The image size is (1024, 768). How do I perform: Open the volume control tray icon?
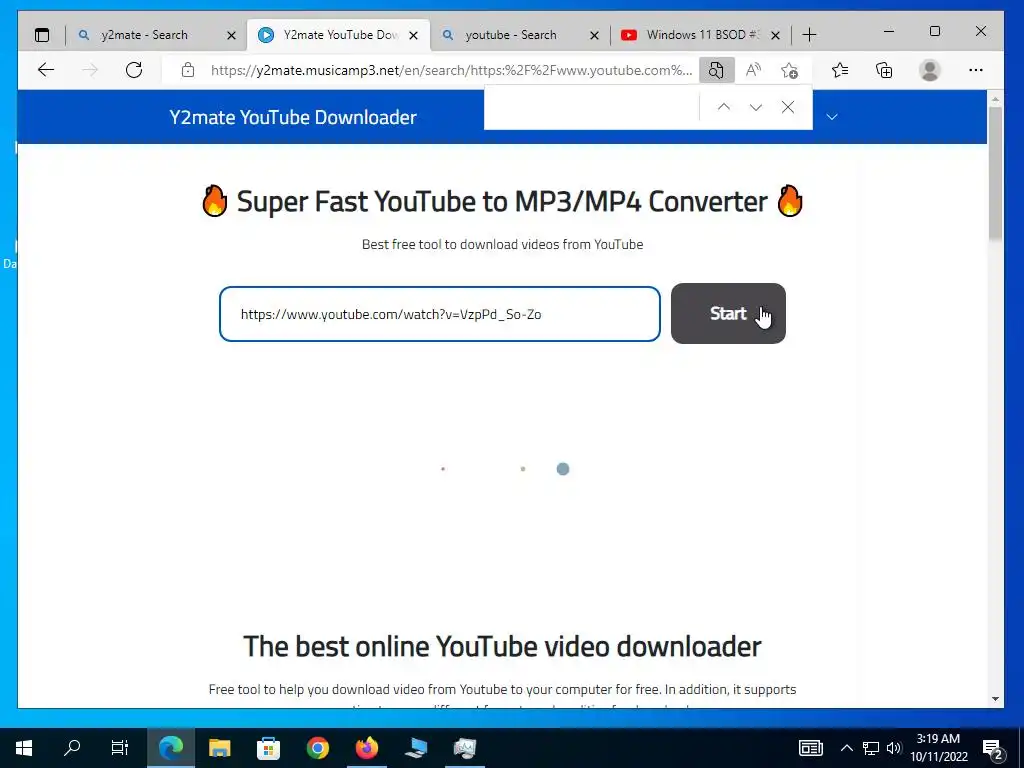coord(894,748)
